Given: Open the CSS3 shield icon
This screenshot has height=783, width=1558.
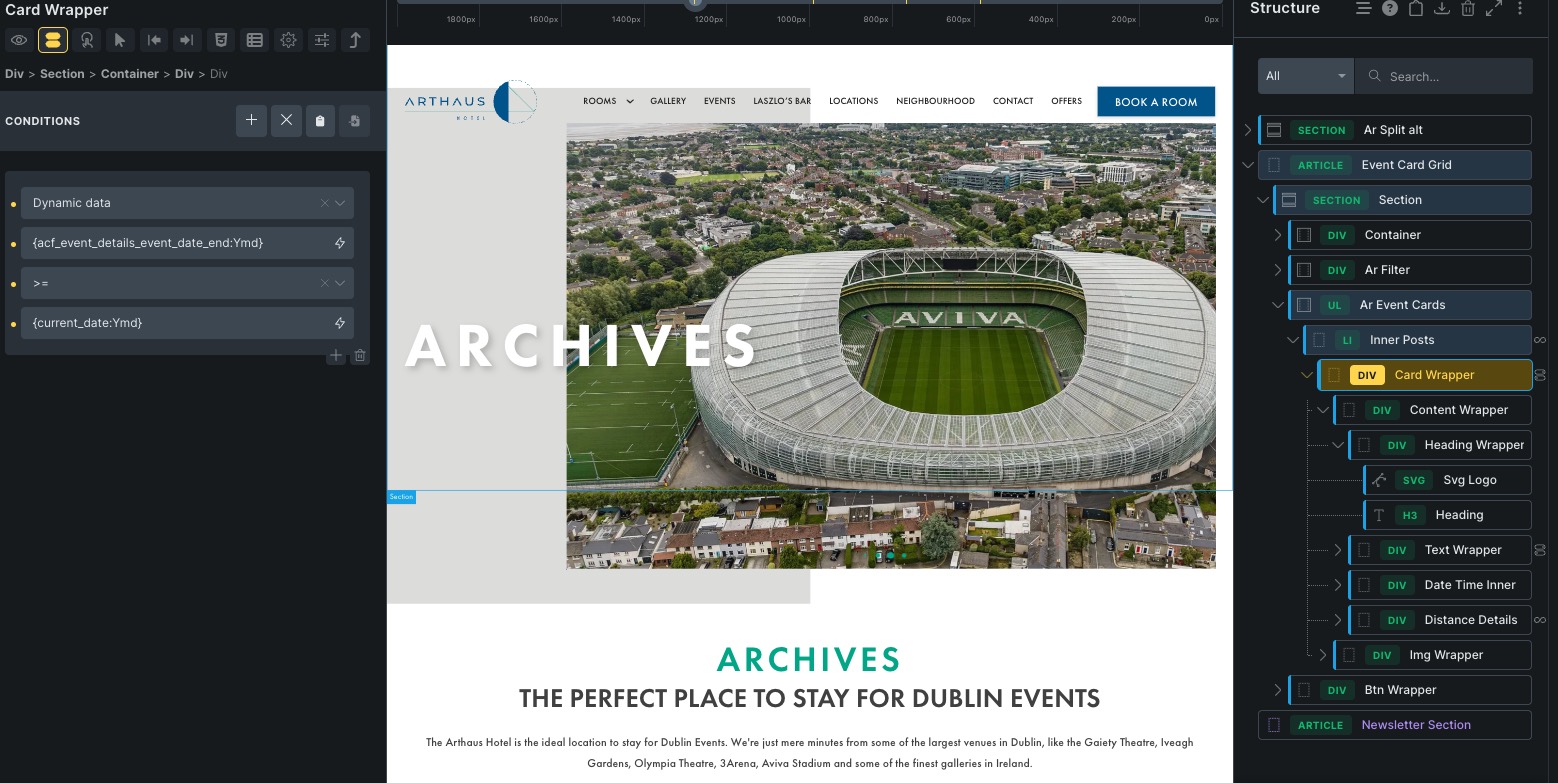Looking at the screenshot, I should (x=221, y=40).
